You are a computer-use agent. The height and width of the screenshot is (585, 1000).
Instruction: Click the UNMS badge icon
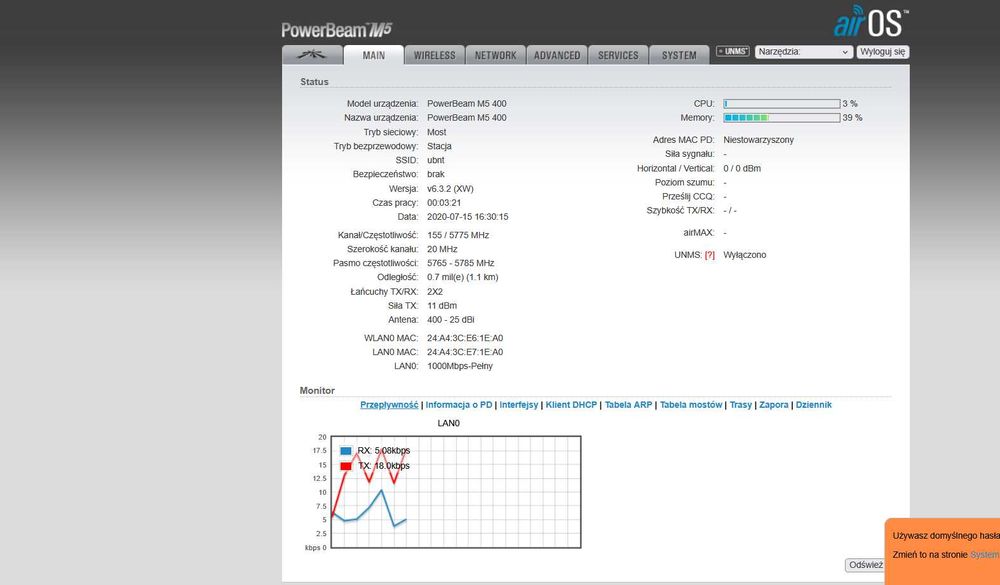(733, 52)
